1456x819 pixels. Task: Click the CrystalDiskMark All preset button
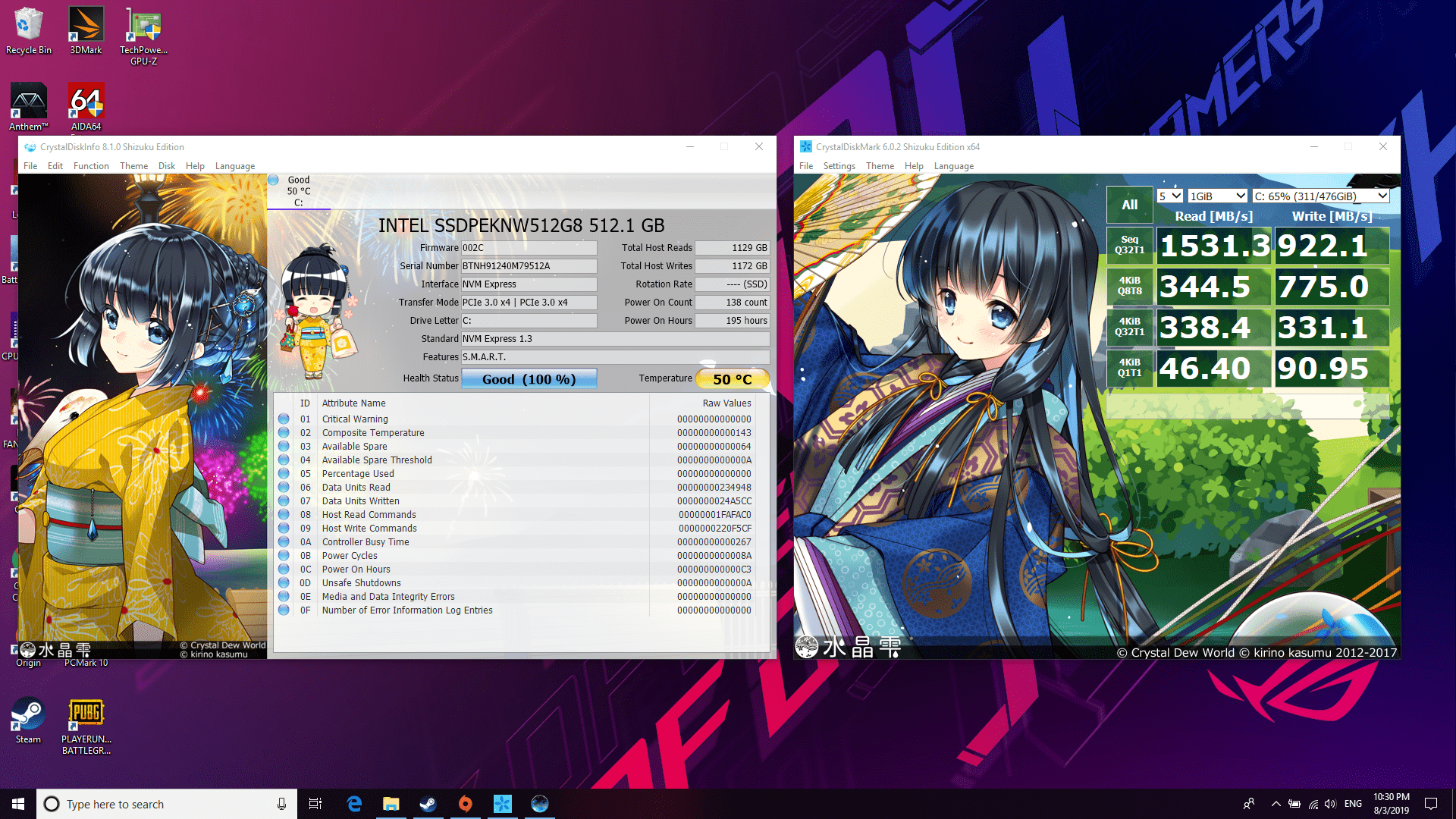pos(1128,205)
